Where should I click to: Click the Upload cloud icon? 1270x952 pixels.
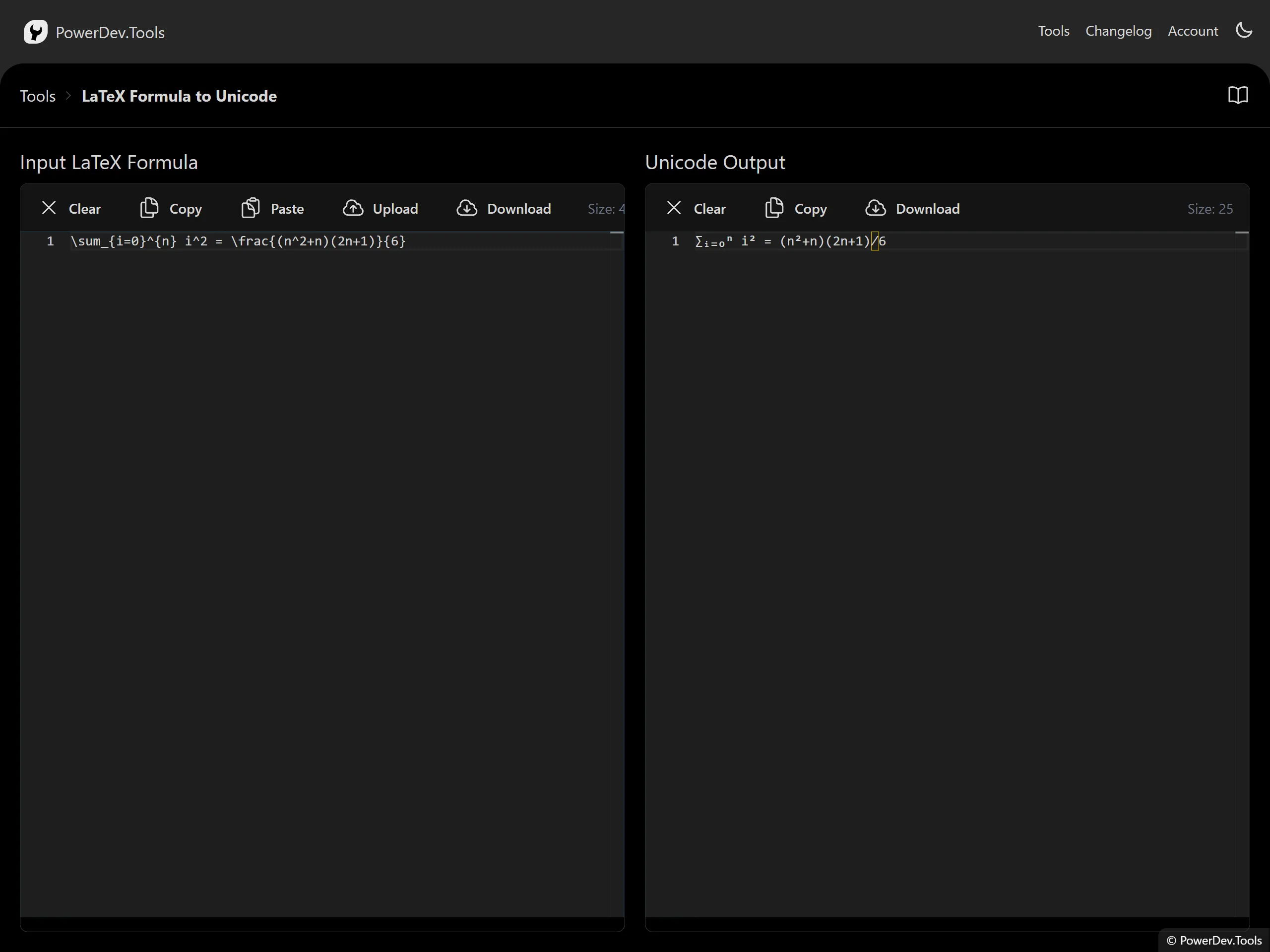(353, 208)
